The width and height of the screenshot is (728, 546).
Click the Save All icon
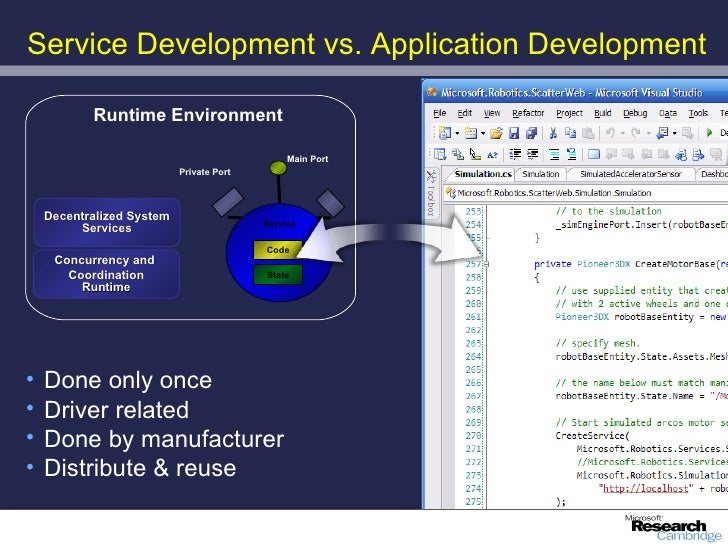[x=531, y=133]
